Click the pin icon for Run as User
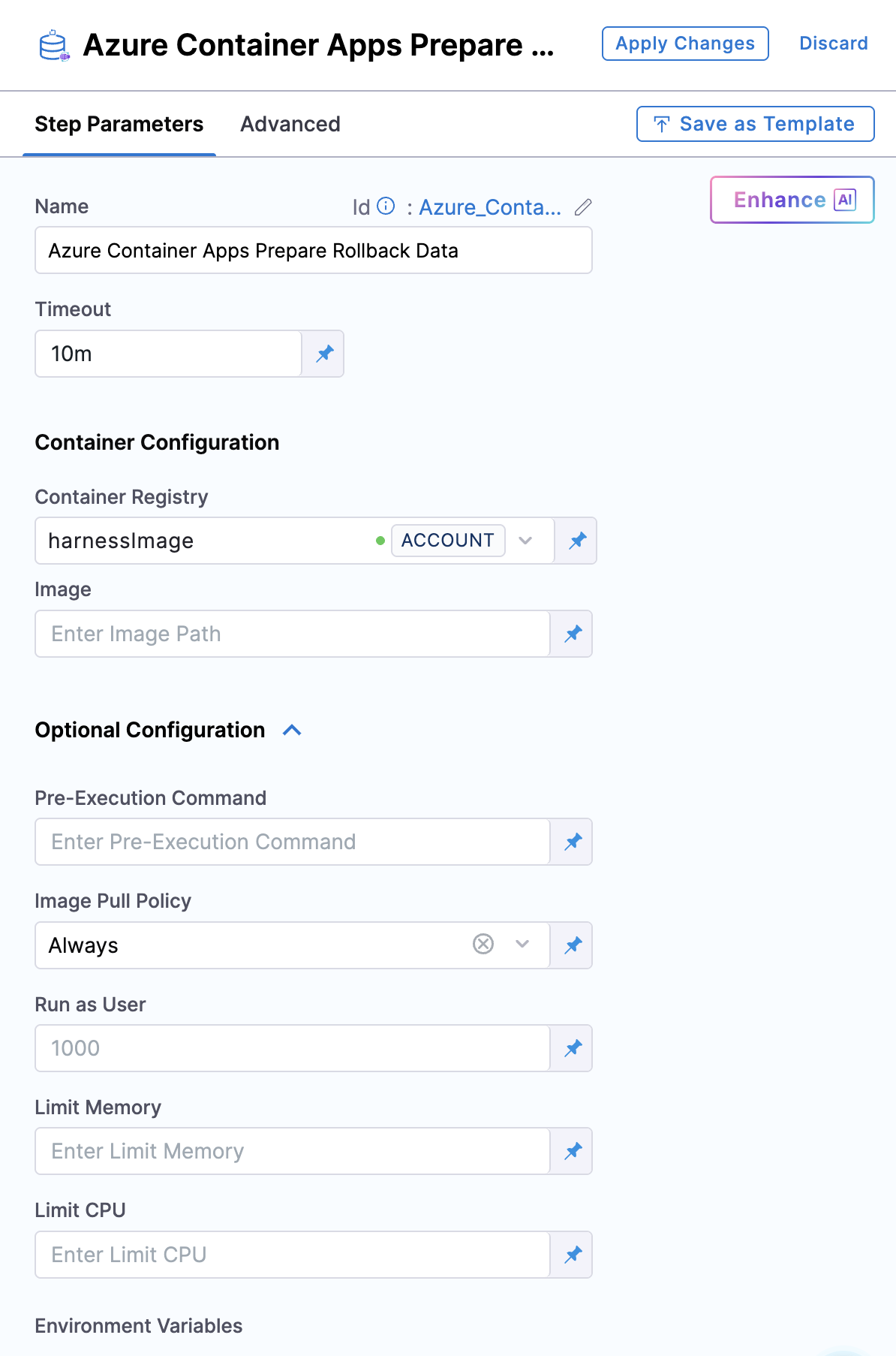The image size is (896, 1356). point(573,1048)
